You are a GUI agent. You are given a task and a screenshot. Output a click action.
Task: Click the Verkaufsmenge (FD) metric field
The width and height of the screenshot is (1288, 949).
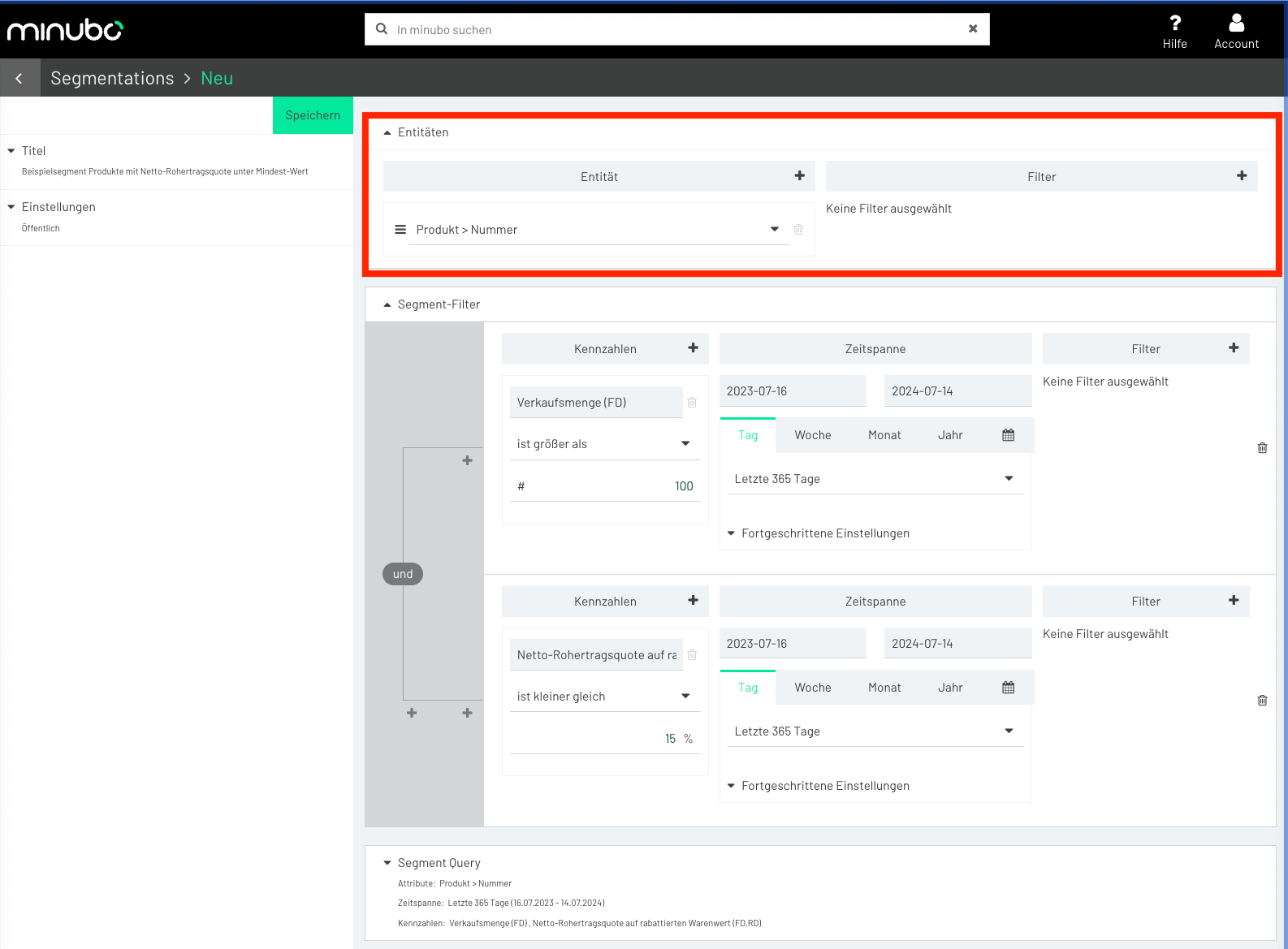[596, 403]
